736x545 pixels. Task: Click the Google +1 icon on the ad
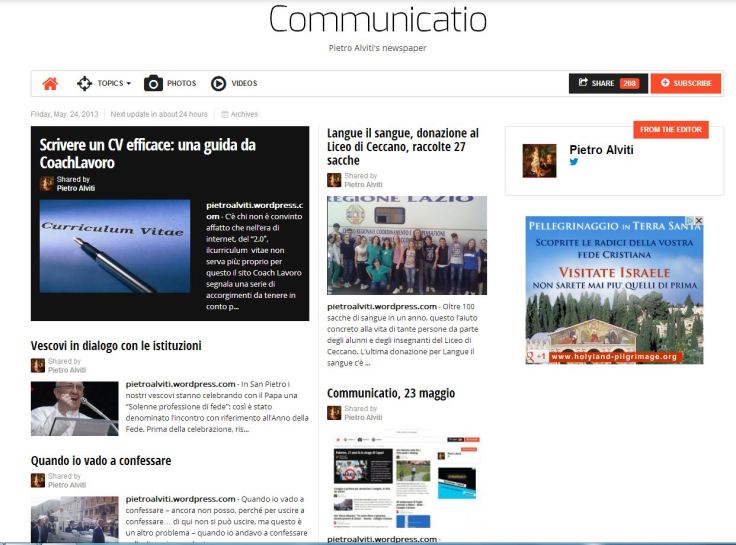pyautogui.click(x=536, y=356)
